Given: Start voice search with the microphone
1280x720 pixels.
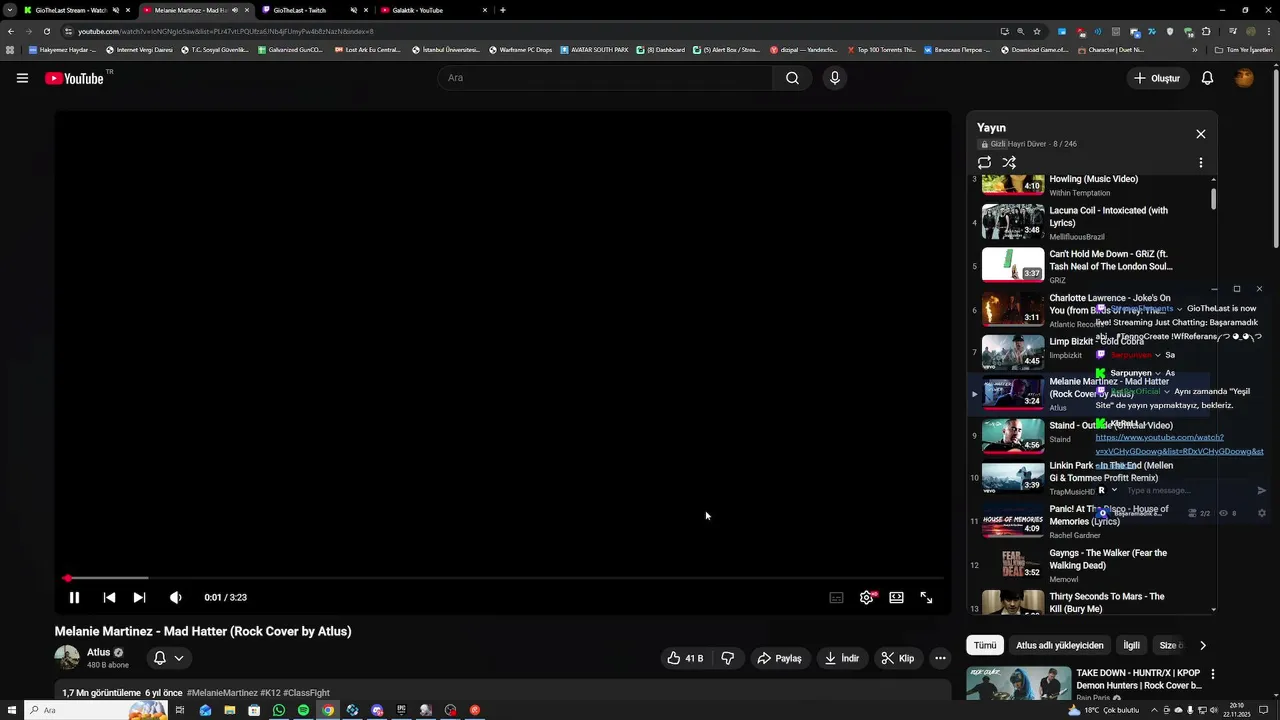Looking at the screenshot, I should tap(834, 78).
